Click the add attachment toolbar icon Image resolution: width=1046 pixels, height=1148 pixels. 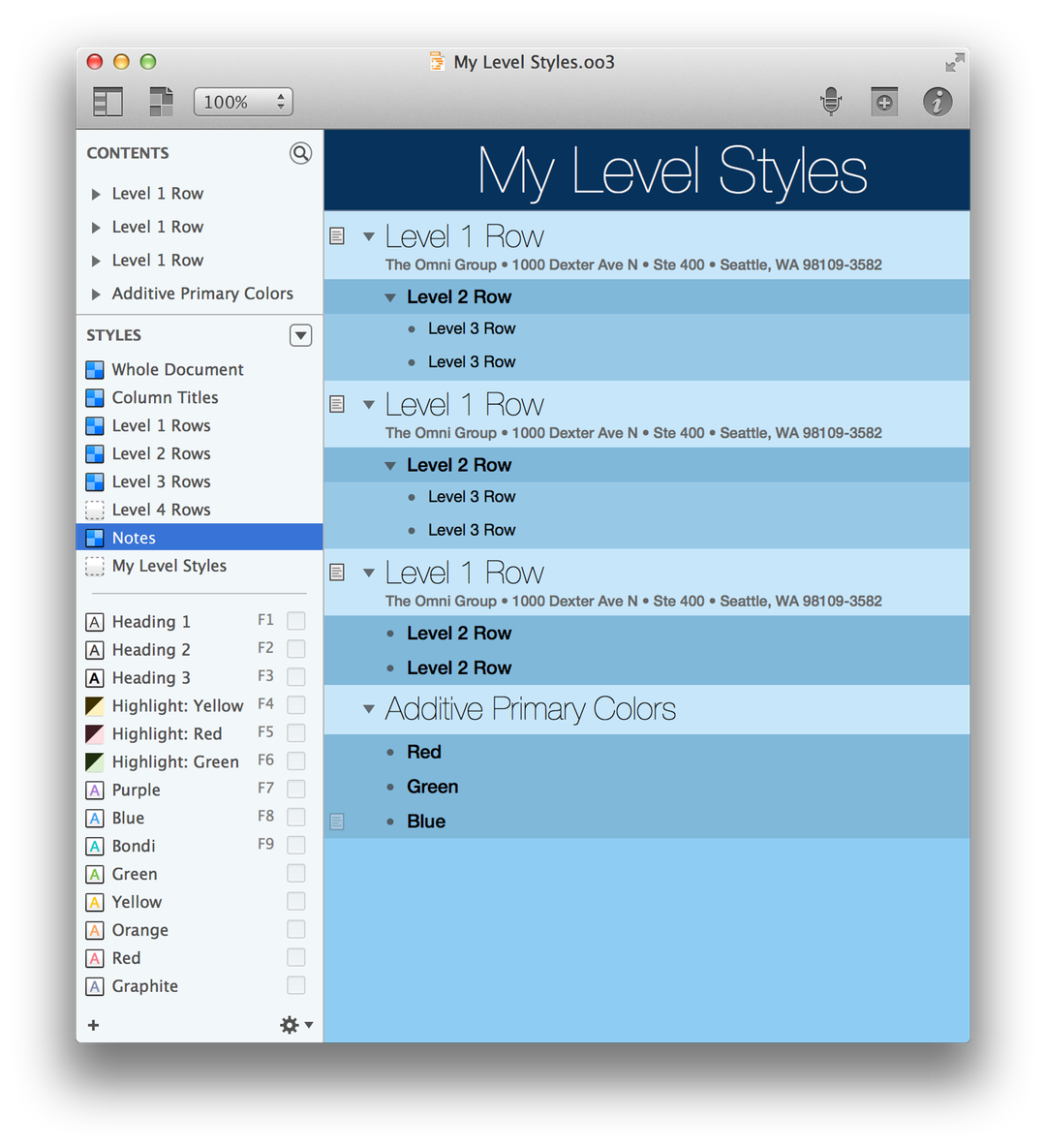884,102
